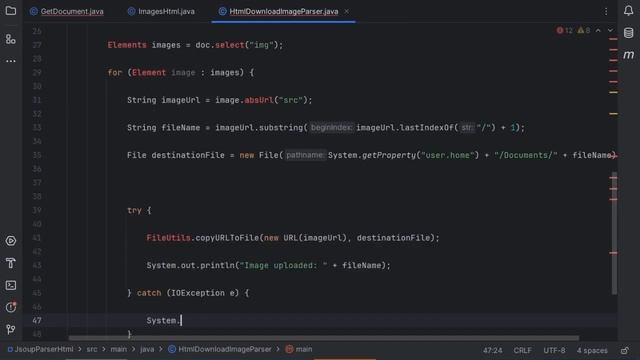Viewport: 640px width, 360px height.
Task: Open the Structure tool window icon
Action: [x=11, y=39]
